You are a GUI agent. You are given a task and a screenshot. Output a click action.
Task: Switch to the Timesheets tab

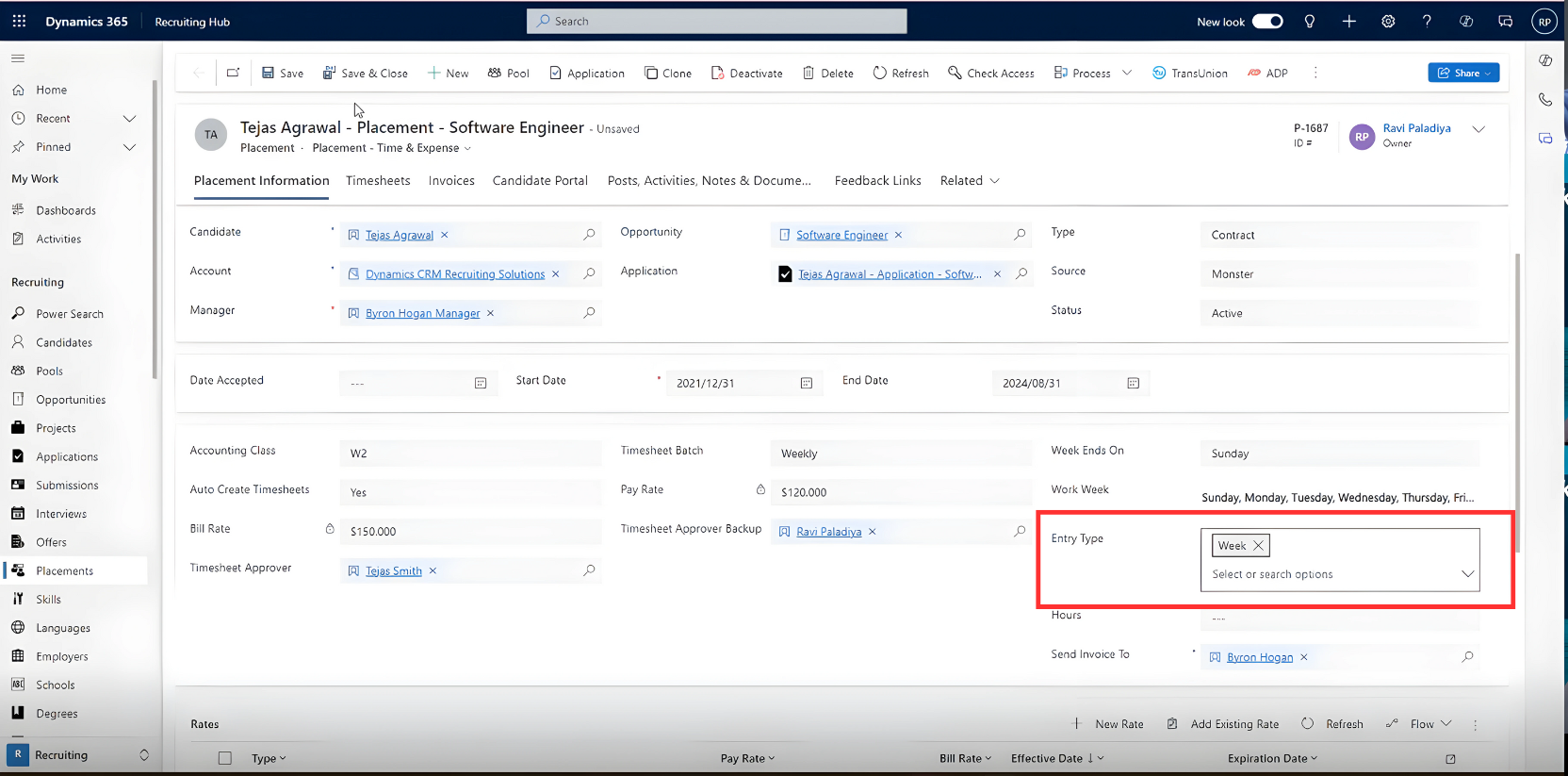(378, 180)
